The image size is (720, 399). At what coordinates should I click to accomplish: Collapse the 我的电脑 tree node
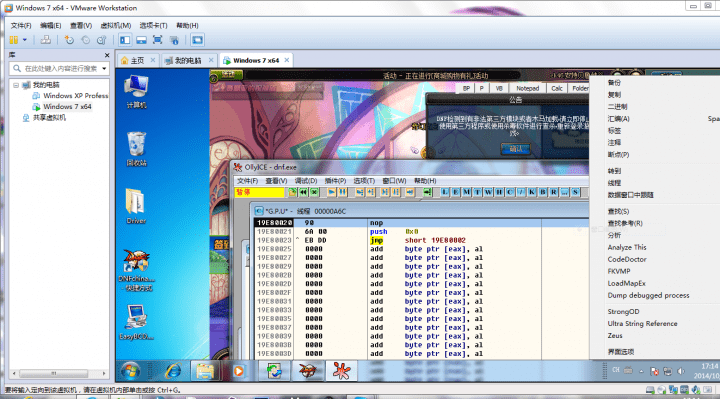point(16,85)
